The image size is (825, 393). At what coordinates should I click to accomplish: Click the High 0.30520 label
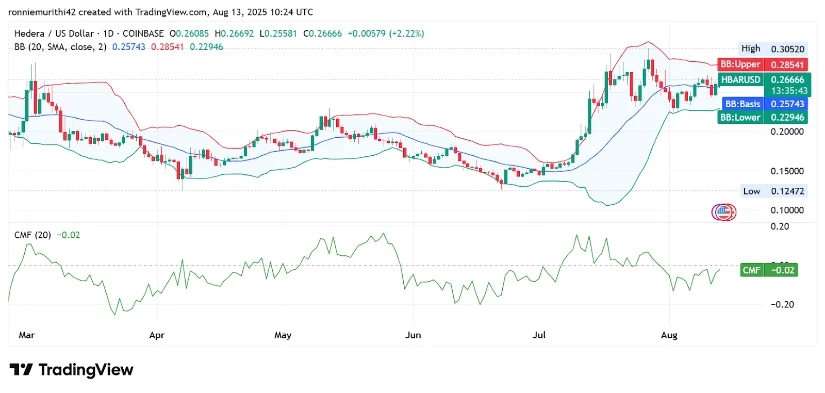772,48
